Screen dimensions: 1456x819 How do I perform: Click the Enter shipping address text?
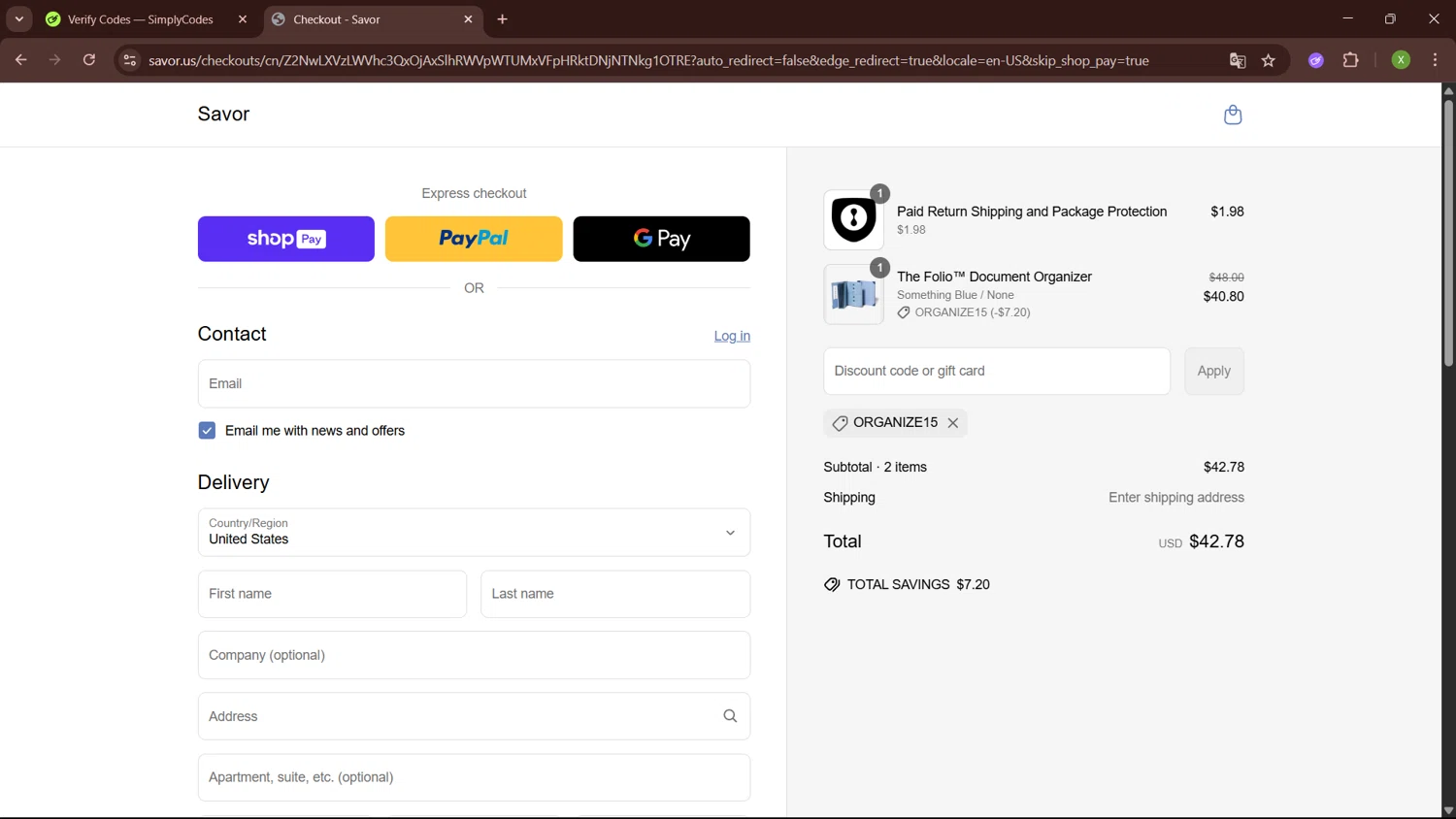[1176, 498]
